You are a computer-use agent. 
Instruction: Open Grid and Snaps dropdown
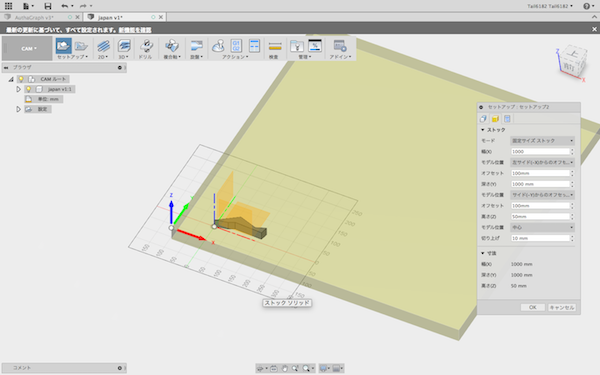[x=338, y=368]
